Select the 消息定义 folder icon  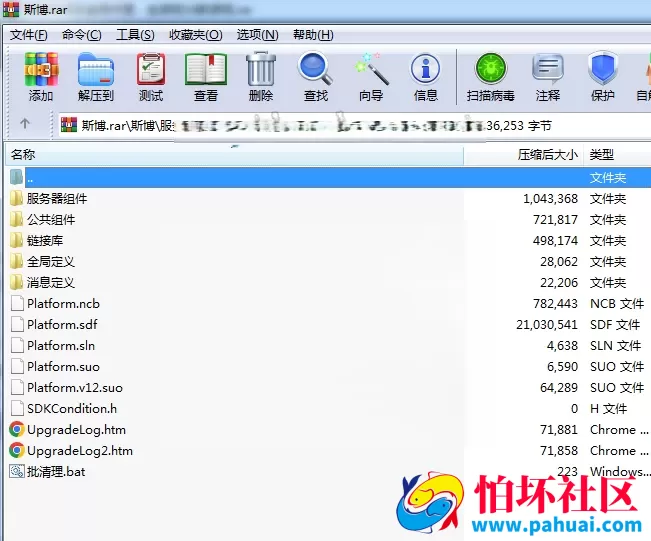[x=16, y=282]
